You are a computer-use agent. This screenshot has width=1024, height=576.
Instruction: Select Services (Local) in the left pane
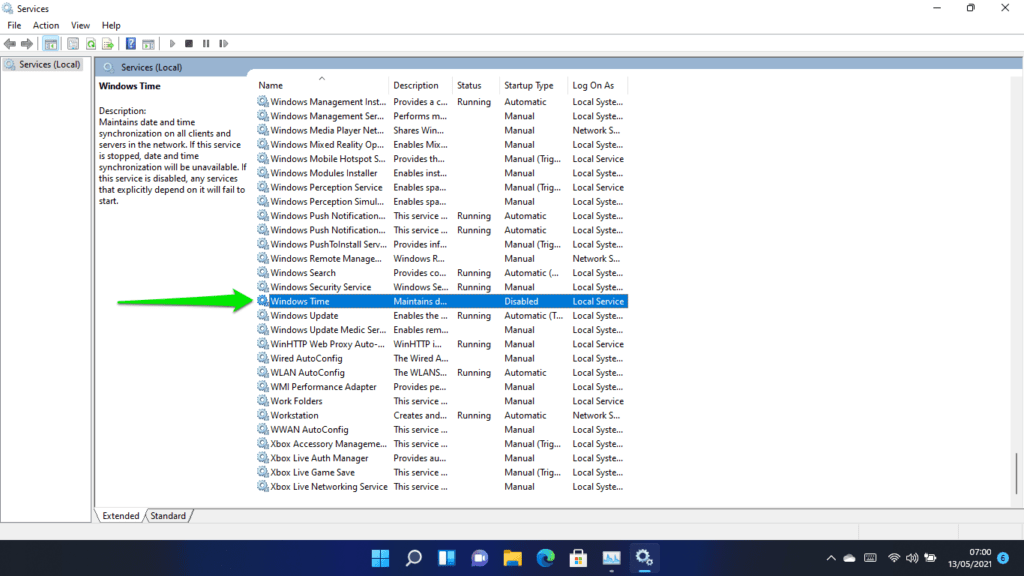(x=43, y=63)
